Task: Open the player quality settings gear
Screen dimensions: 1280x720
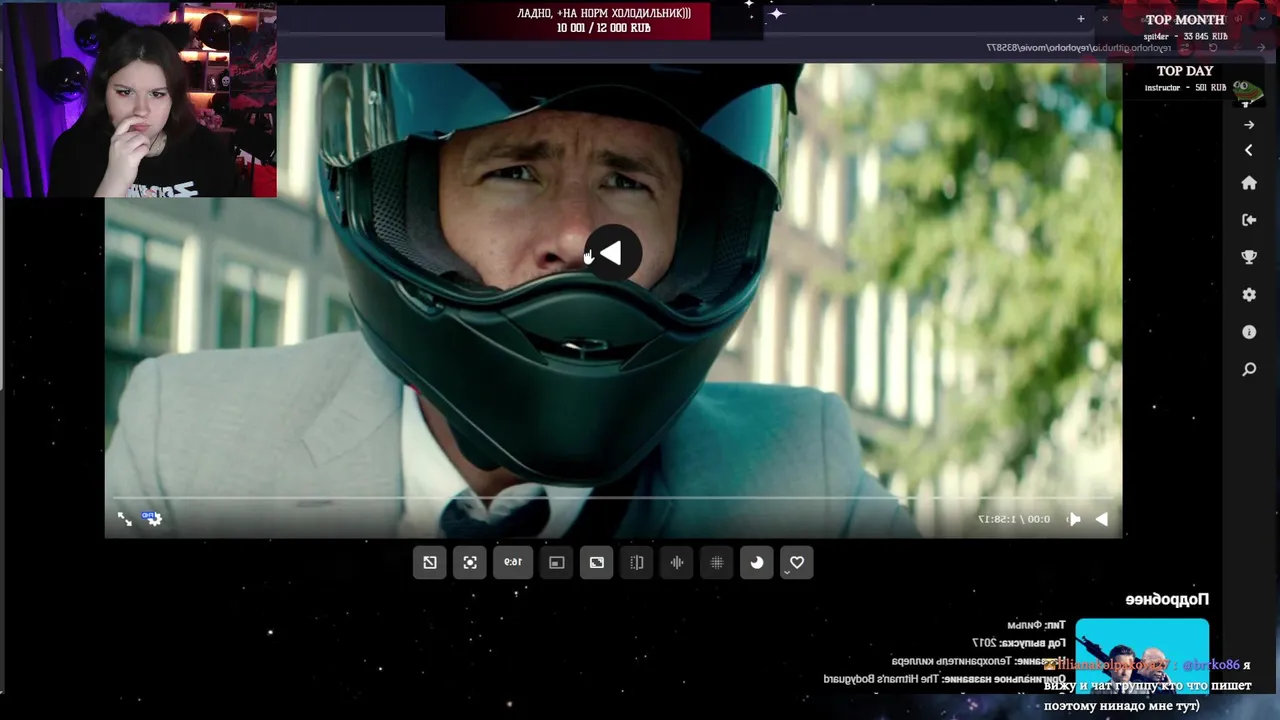Action: pyautogui.click(x=152, y=518)
